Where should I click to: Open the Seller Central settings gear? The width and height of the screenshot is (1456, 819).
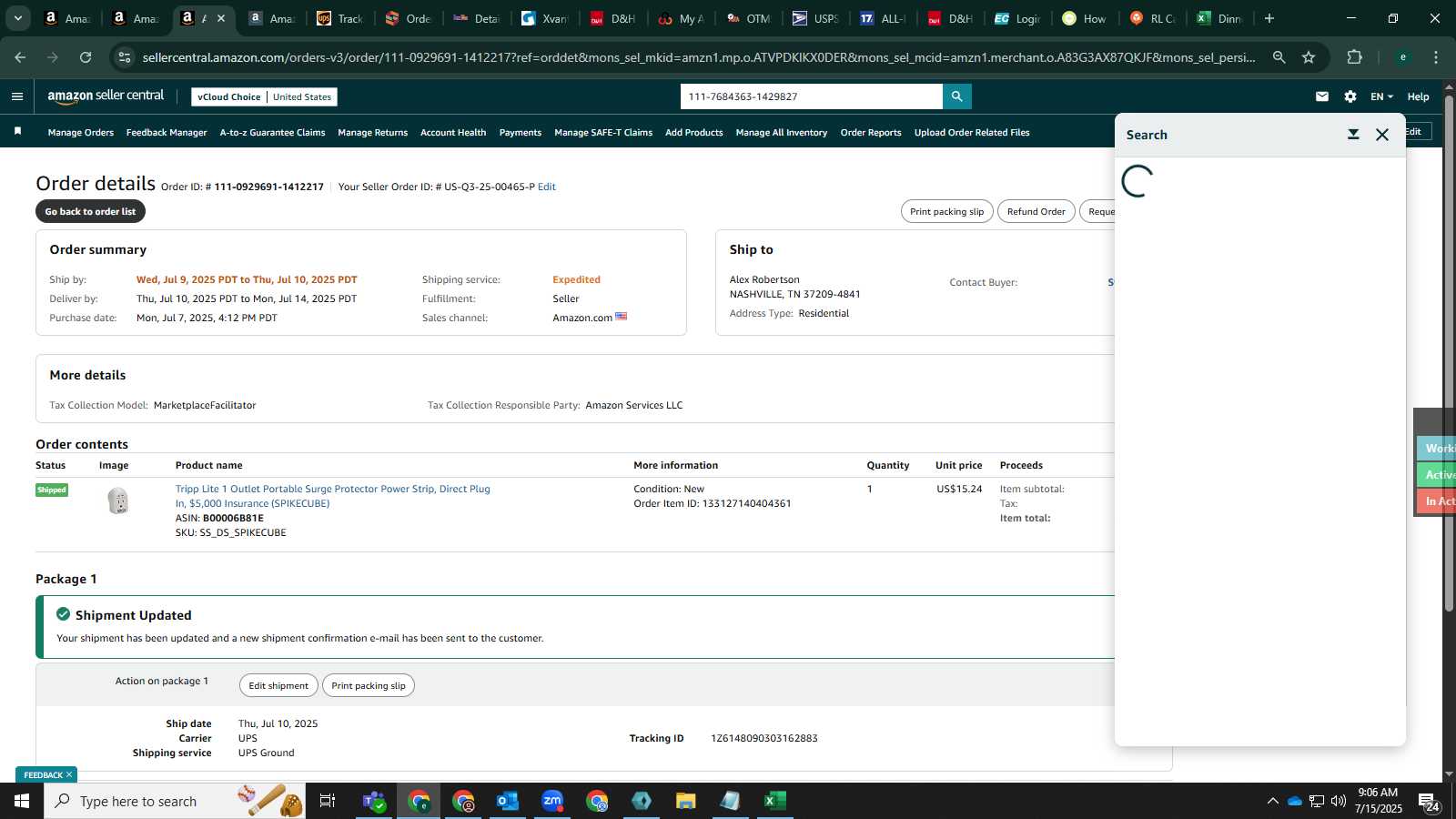pos(1350,96)
